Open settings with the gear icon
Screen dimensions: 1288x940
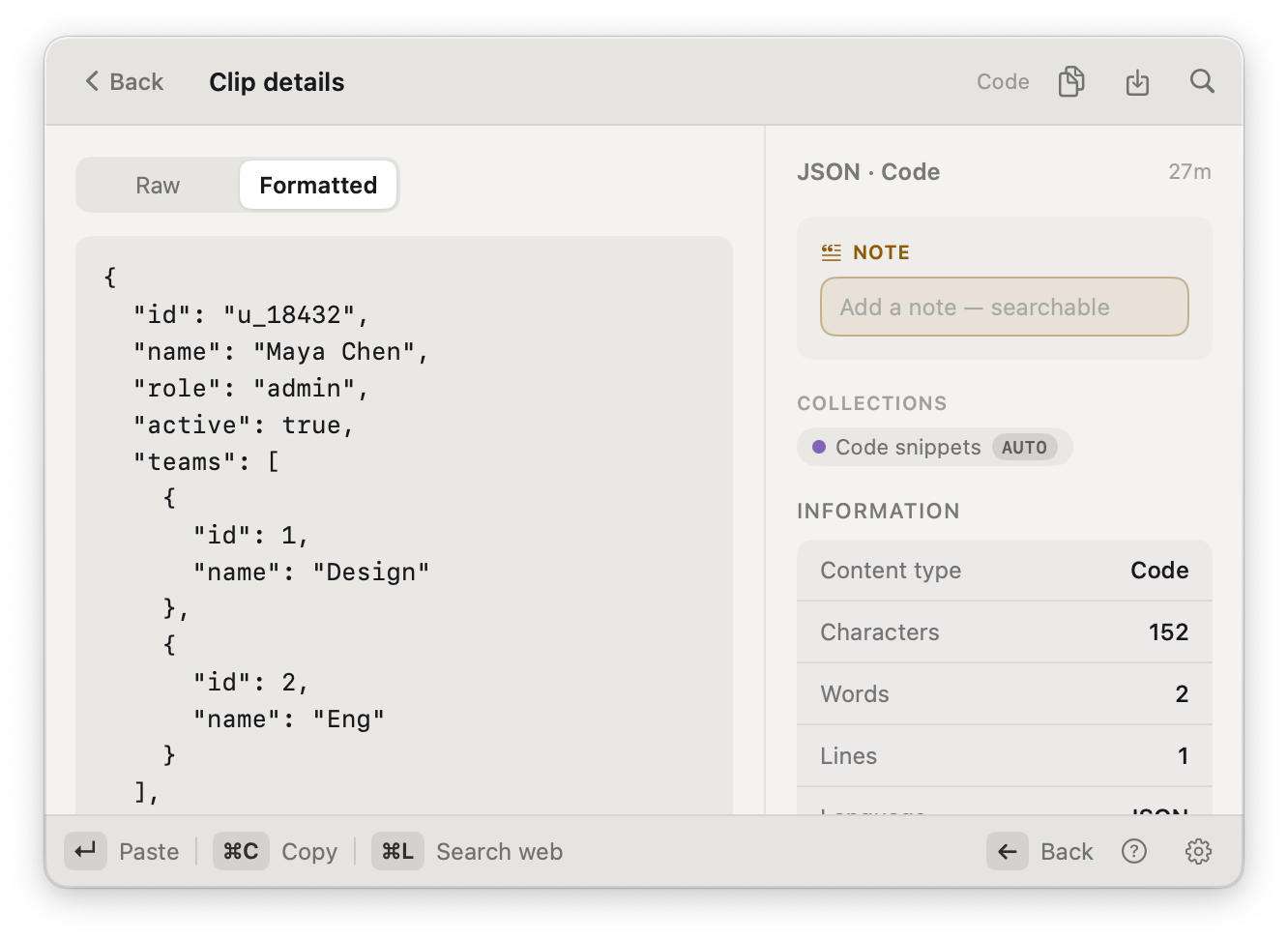(1198, 851)
